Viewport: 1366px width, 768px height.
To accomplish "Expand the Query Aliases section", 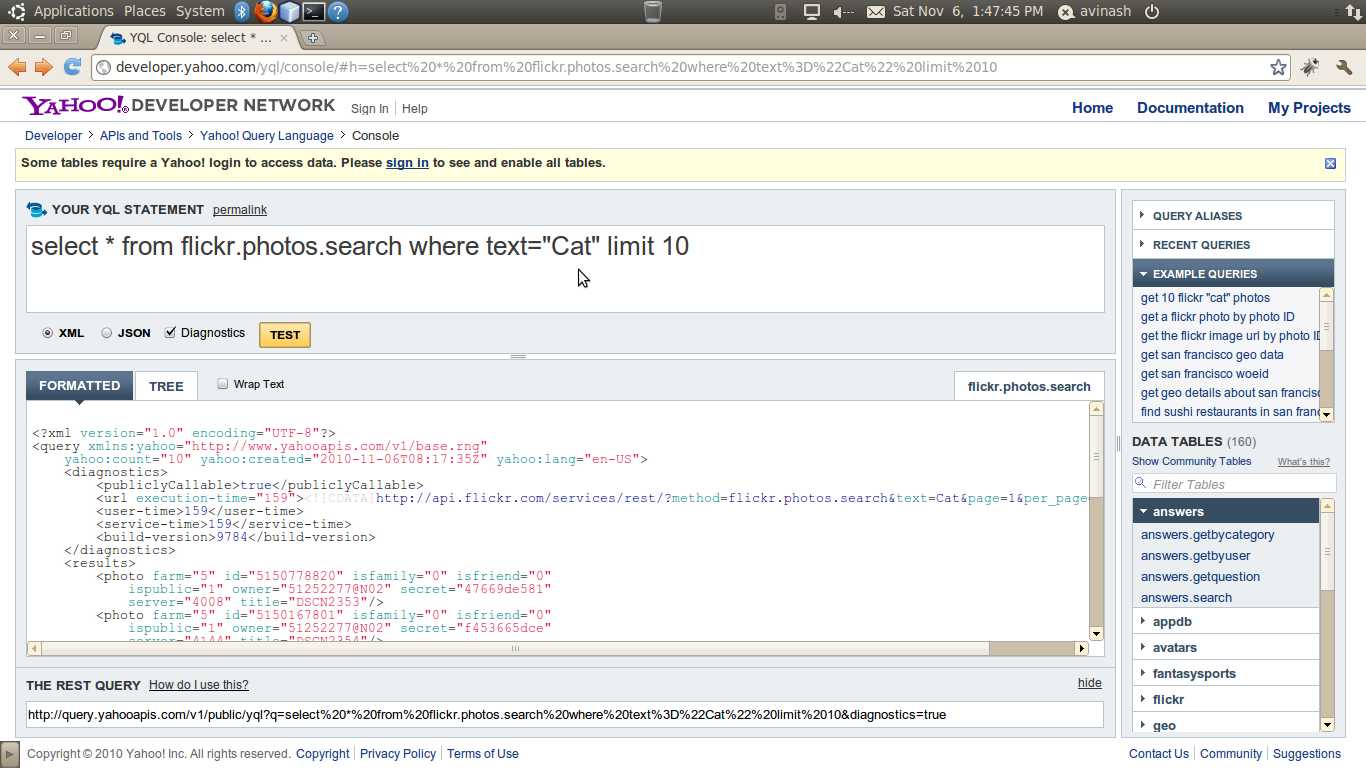I will click(1233, 215).
